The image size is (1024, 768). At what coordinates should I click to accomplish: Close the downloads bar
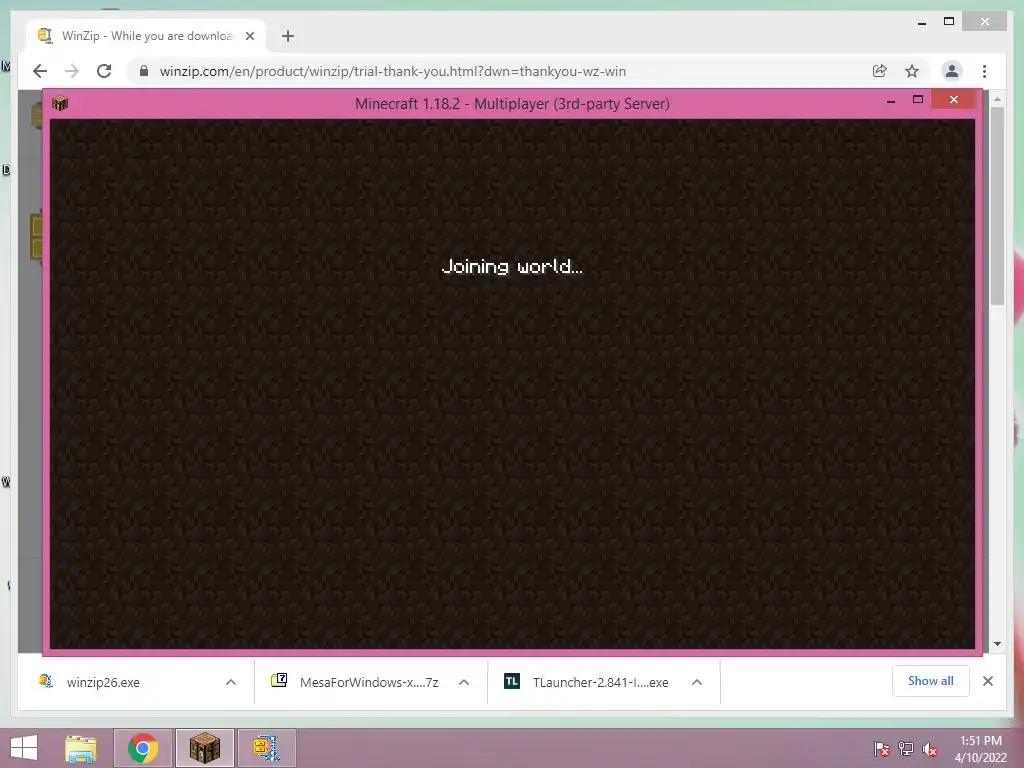point(988,681)
